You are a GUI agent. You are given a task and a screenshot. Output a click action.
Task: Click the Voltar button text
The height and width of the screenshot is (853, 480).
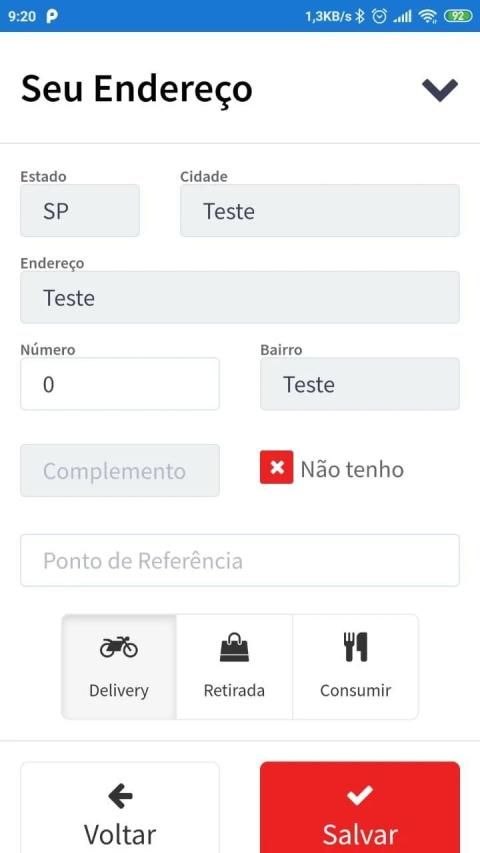pyautogui.click(x=120, y=835)
